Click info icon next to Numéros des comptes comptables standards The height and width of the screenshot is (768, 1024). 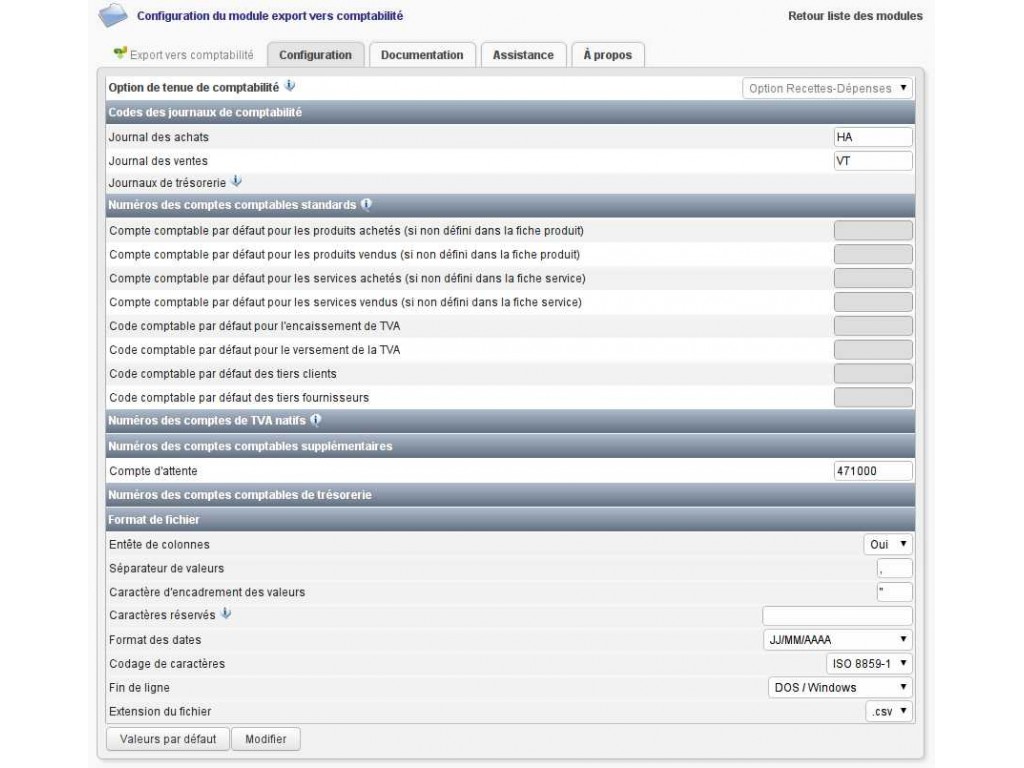pyautogui.click(x=366, y=204)
